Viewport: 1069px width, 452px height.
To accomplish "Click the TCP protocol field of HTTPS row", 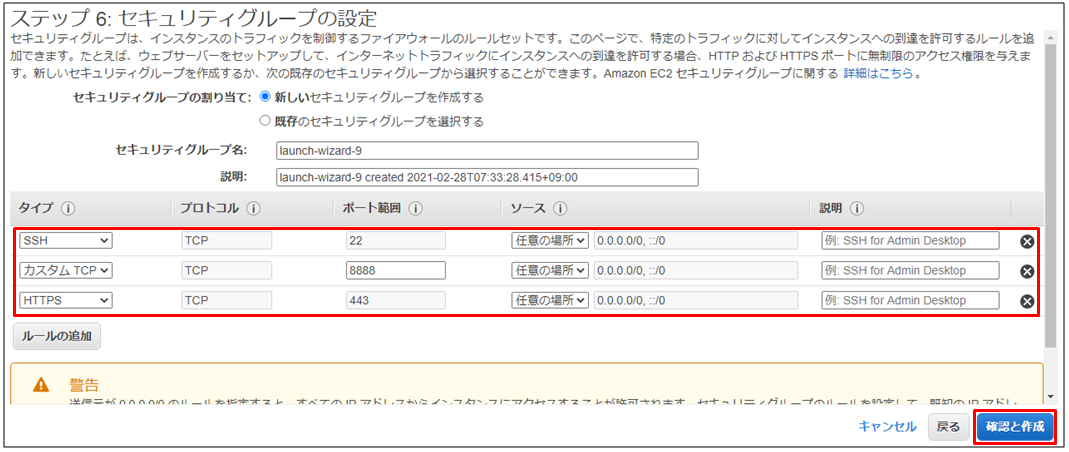I will 227,301.
